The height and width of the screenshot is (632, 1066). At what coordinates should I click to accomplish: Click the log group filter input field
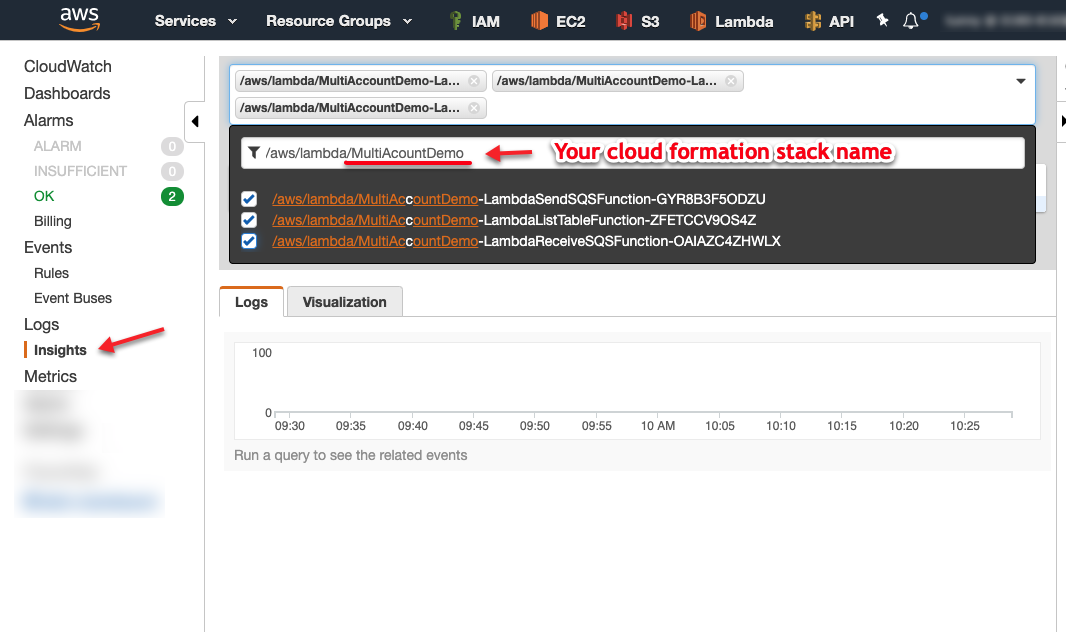click(632, 153)
